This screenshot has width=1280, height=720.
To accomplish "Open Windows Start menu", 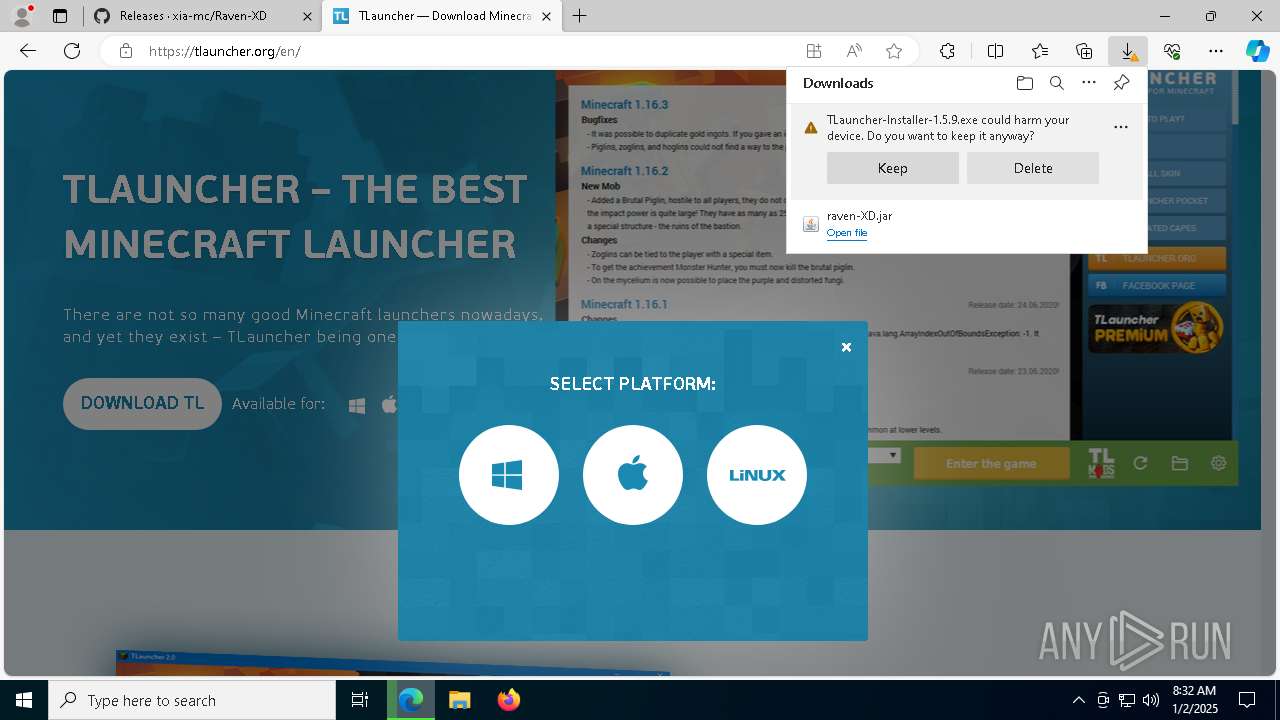I will 24,700.
